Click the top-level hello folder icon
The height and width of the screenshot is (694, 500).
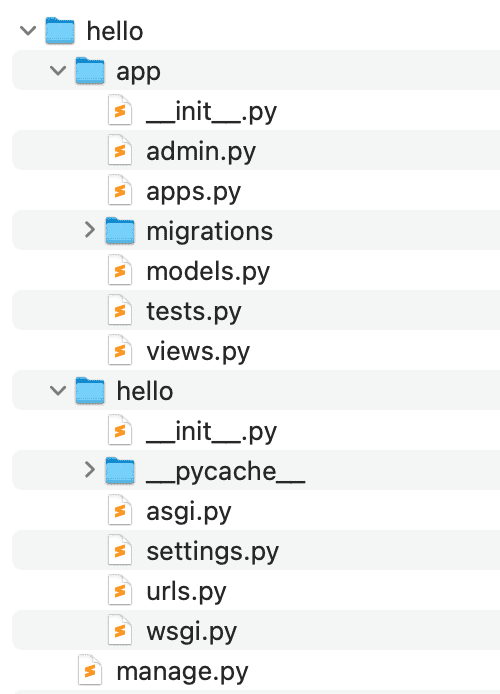tap(60, 31)
